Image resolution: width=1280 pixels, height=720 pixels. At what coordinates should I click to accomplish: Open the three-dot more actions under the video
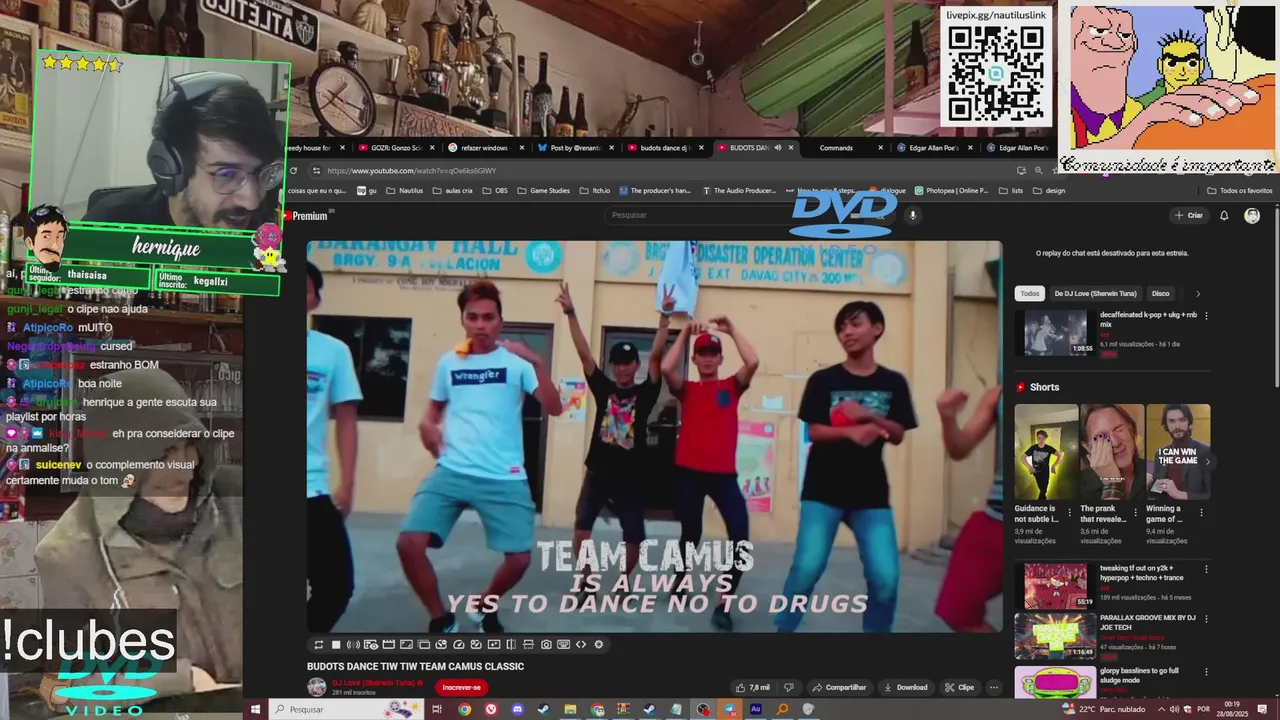993,688
